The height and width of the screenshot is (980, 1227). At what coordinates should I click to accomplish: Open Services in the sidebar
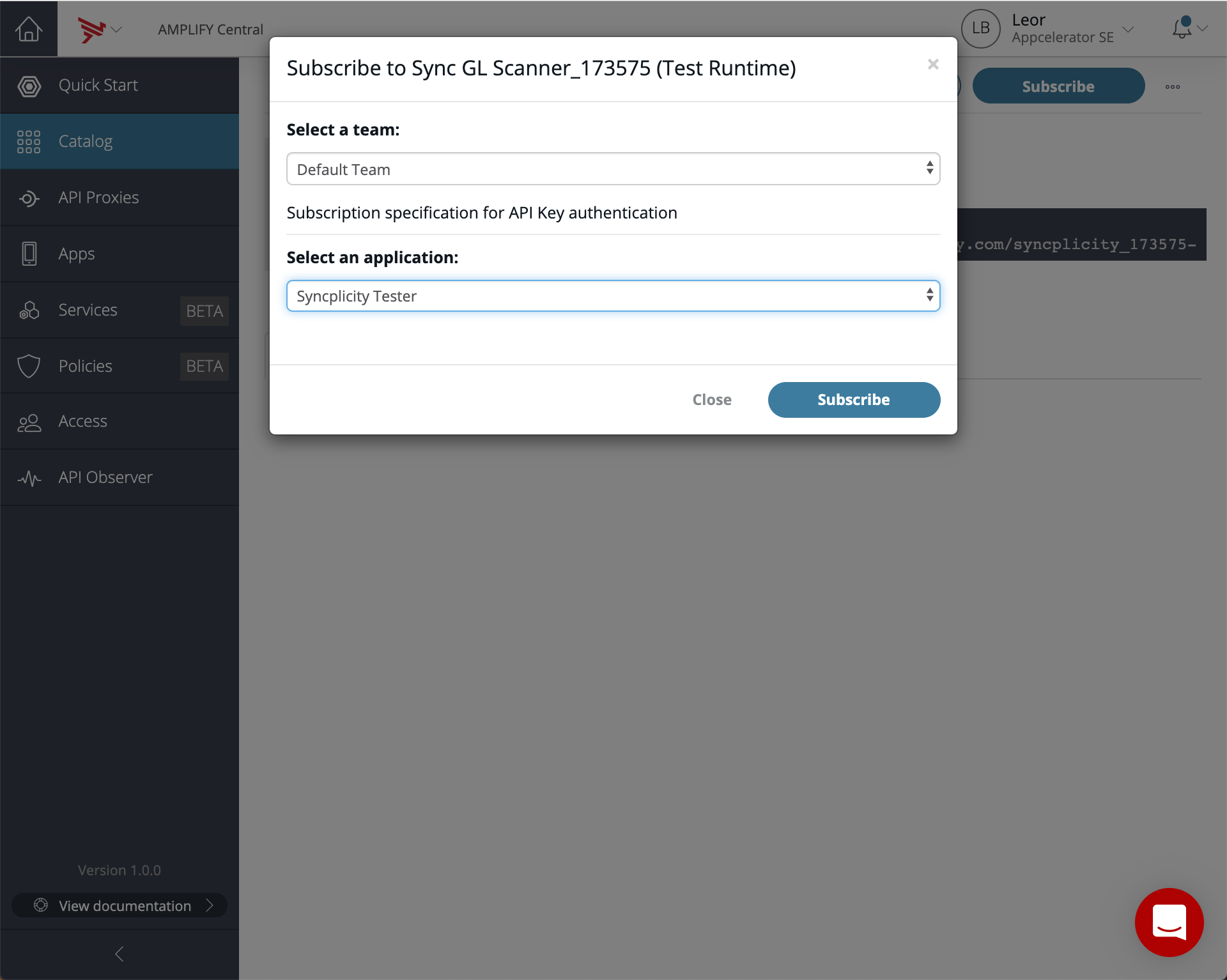click(88, 310)
